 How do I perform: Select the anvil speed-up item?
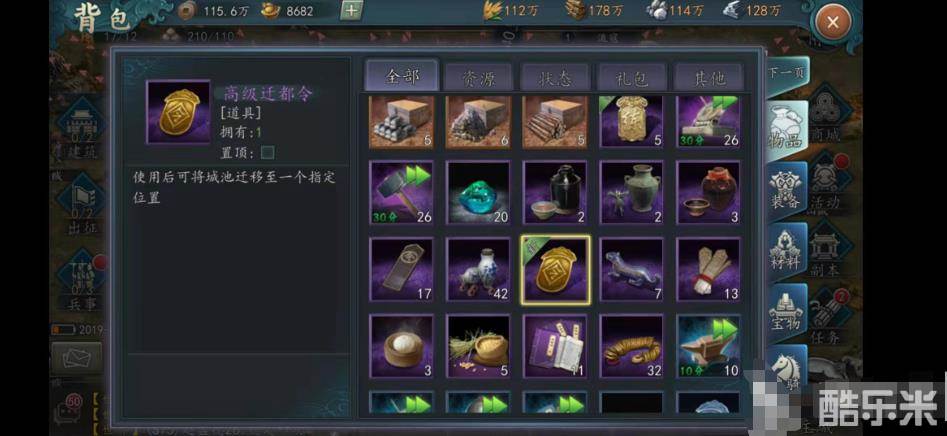[709, 347]
